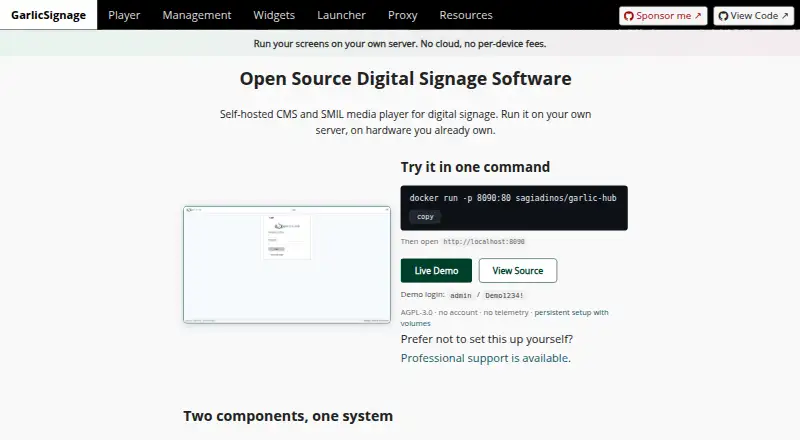Open the Launcher menu
Screen dimensions: 800x440
tap(341, 15)
